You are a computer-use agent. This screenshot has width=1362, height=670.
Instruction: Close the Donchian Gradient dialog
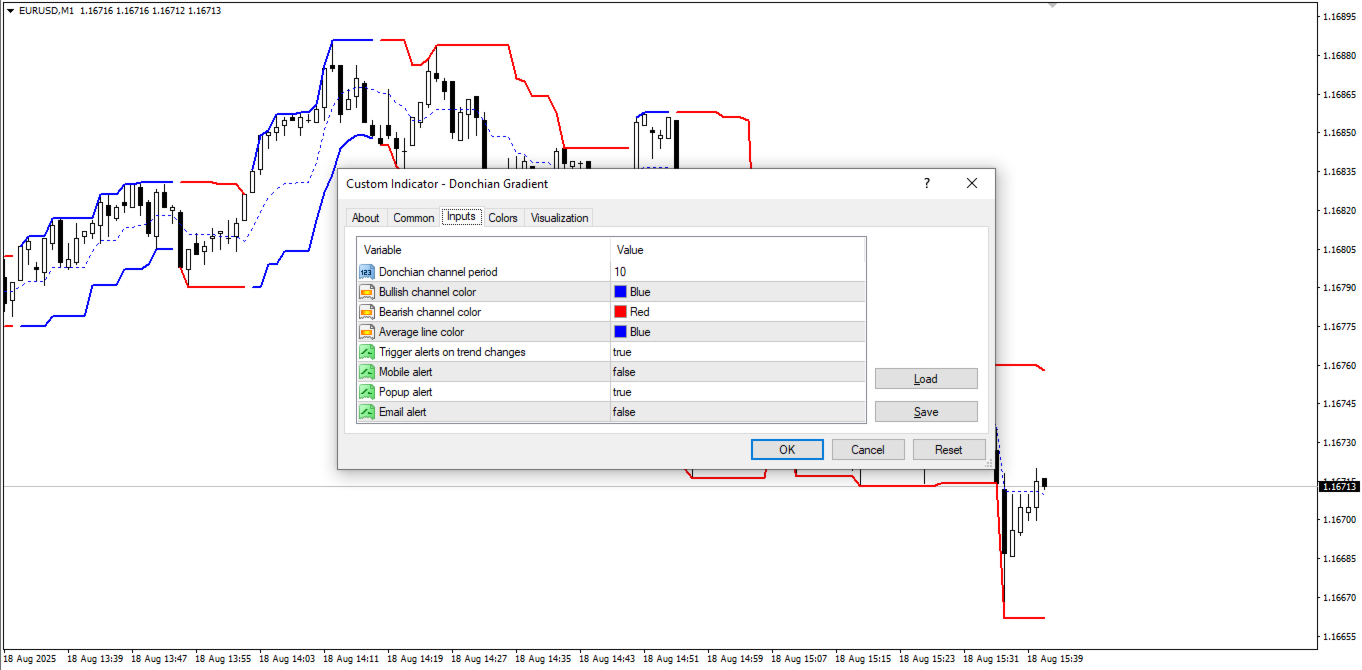pyautogui.click(x=972, y=183)
